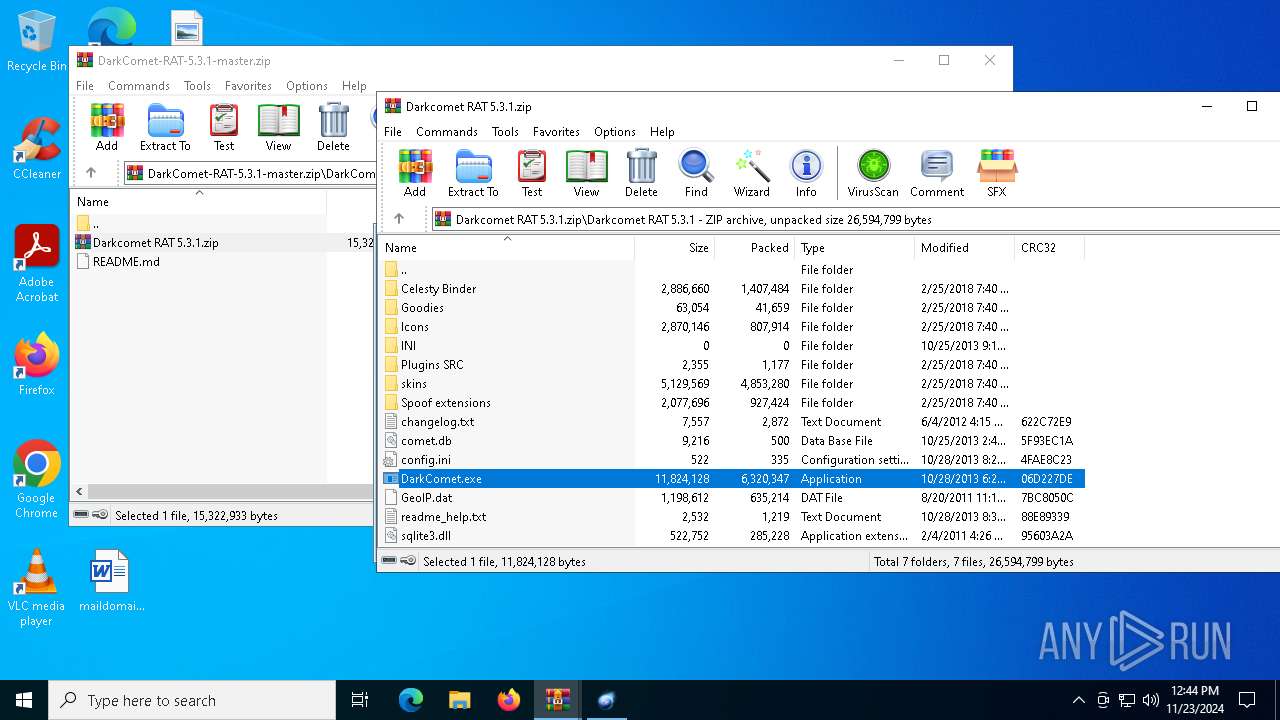Image resolution: width=1280 pixels, height=720 pixels.
Task: Open Favorites menu in front window
Action: click(556, 131)
